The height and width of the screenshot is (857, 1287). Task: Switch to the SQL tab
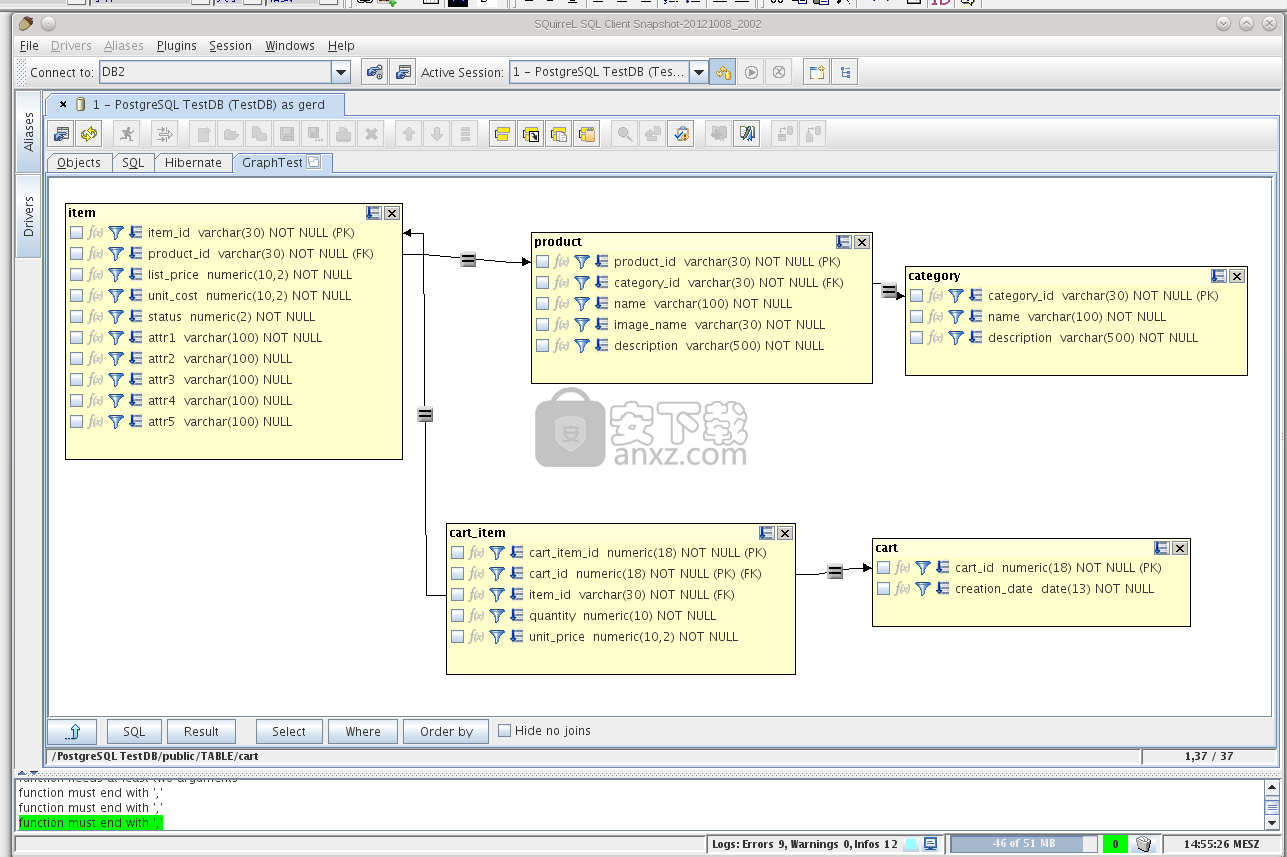(133, 162)
